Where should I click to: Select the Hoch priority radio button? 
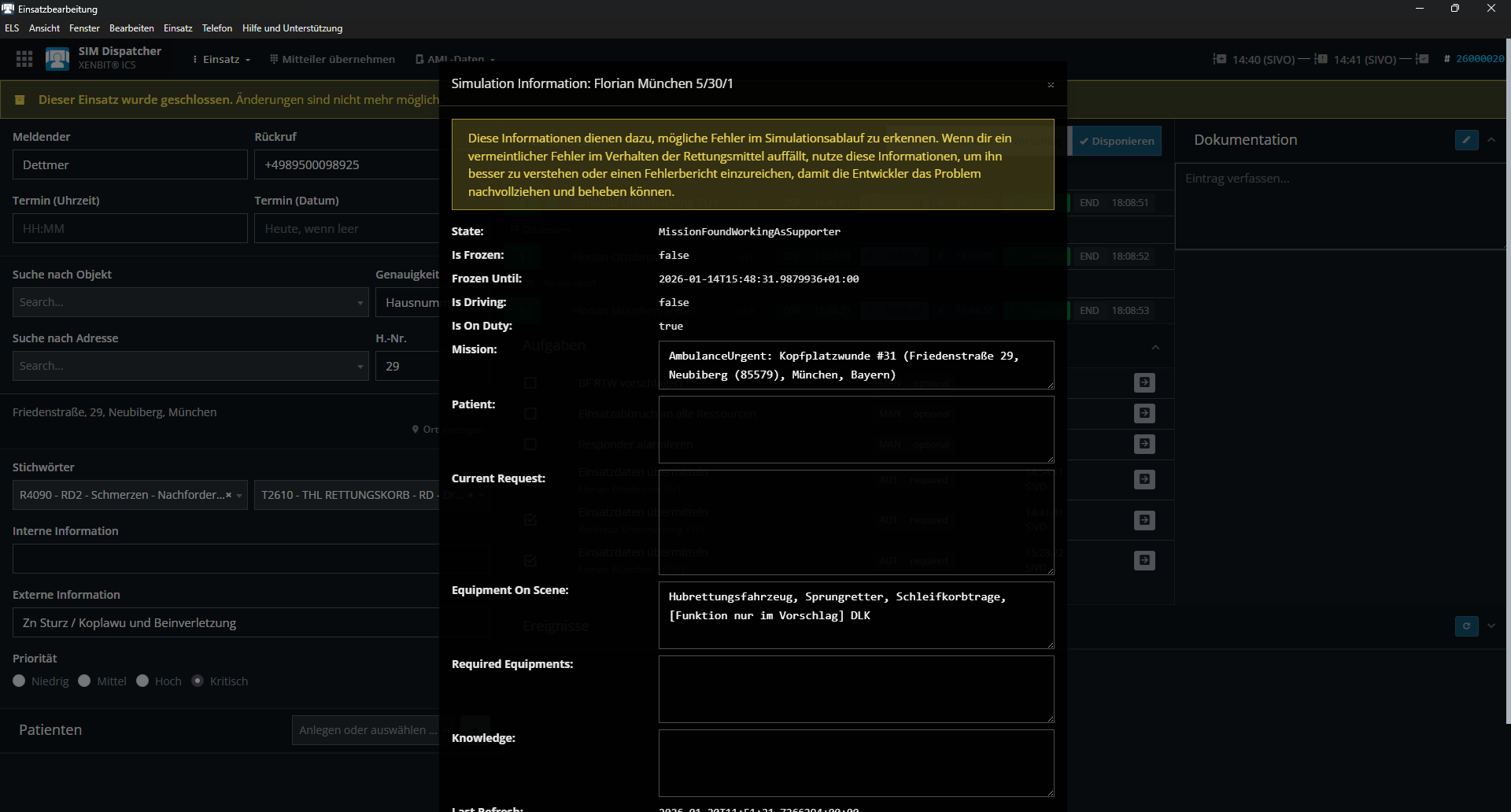pyautogui.click(x=142, y=681)
